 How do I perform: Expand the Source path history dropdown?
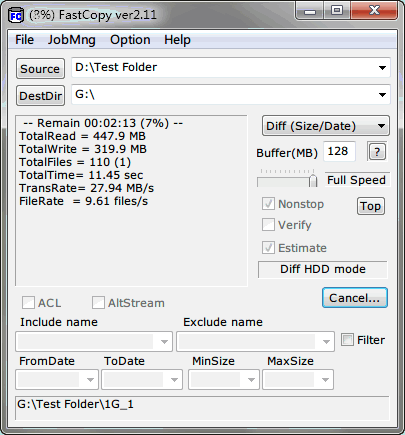(x=382, y=68)
